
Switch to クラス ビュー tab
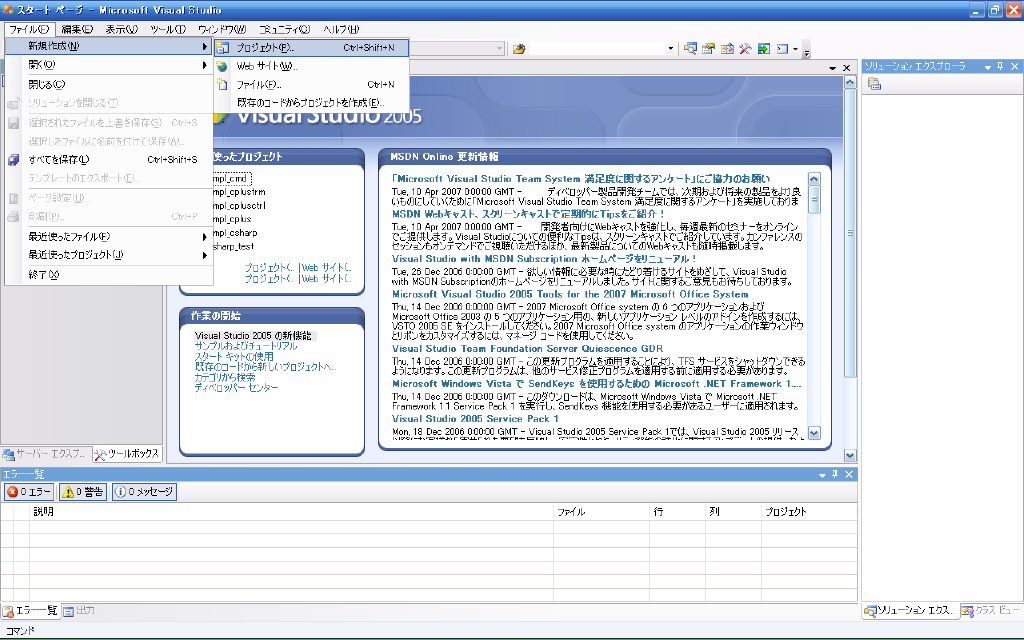pyautogui.click(x=991, y=610)
